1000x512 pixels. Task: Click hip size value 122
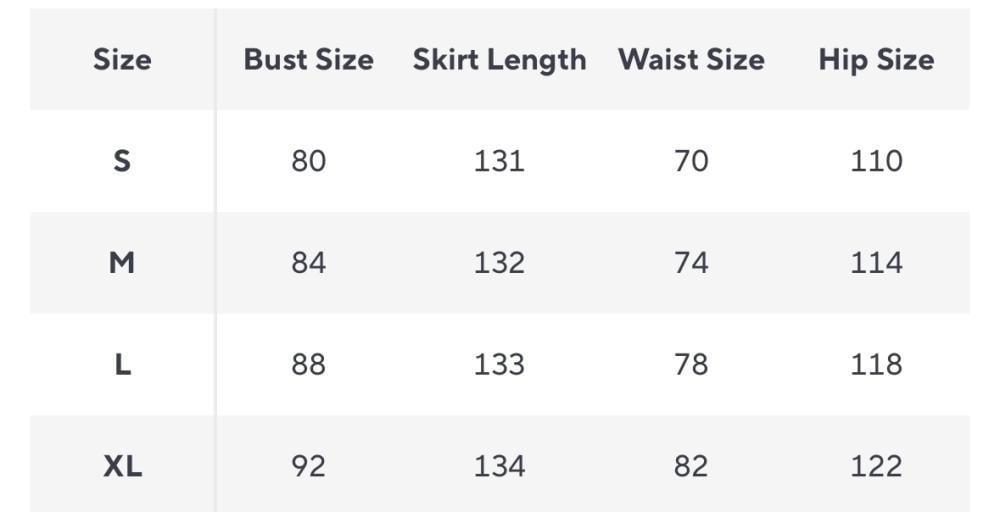[x=876, y=466]
